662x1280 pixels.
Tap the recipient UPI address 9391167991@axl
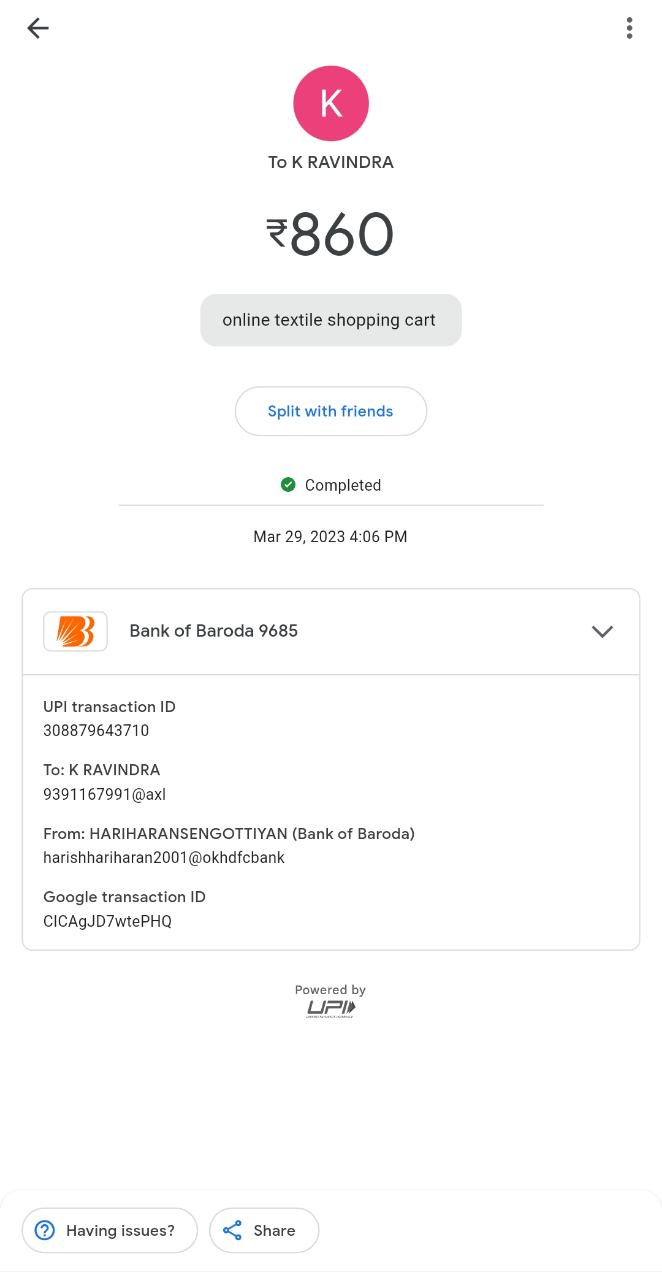104,795
